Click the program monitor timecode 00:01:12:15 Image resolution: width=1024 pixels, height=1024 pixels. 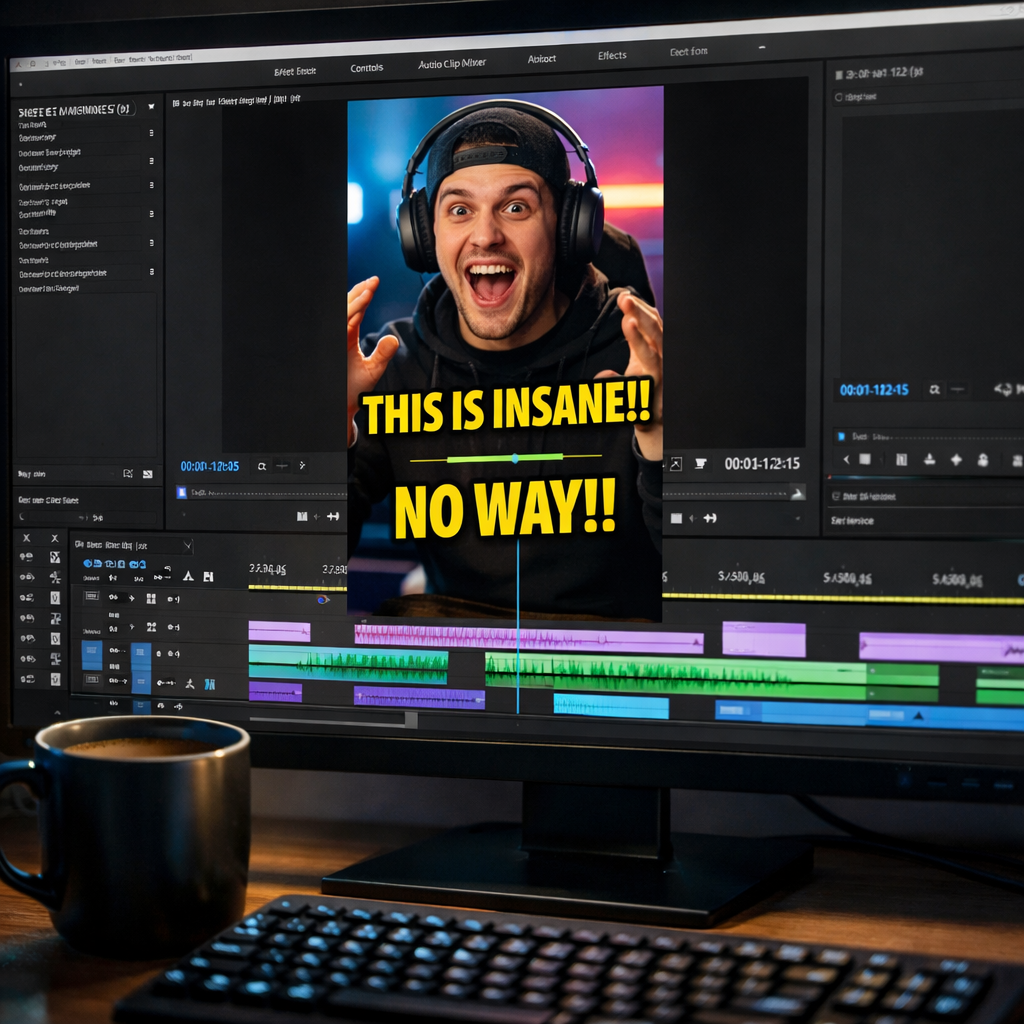[x=762, y=464]
